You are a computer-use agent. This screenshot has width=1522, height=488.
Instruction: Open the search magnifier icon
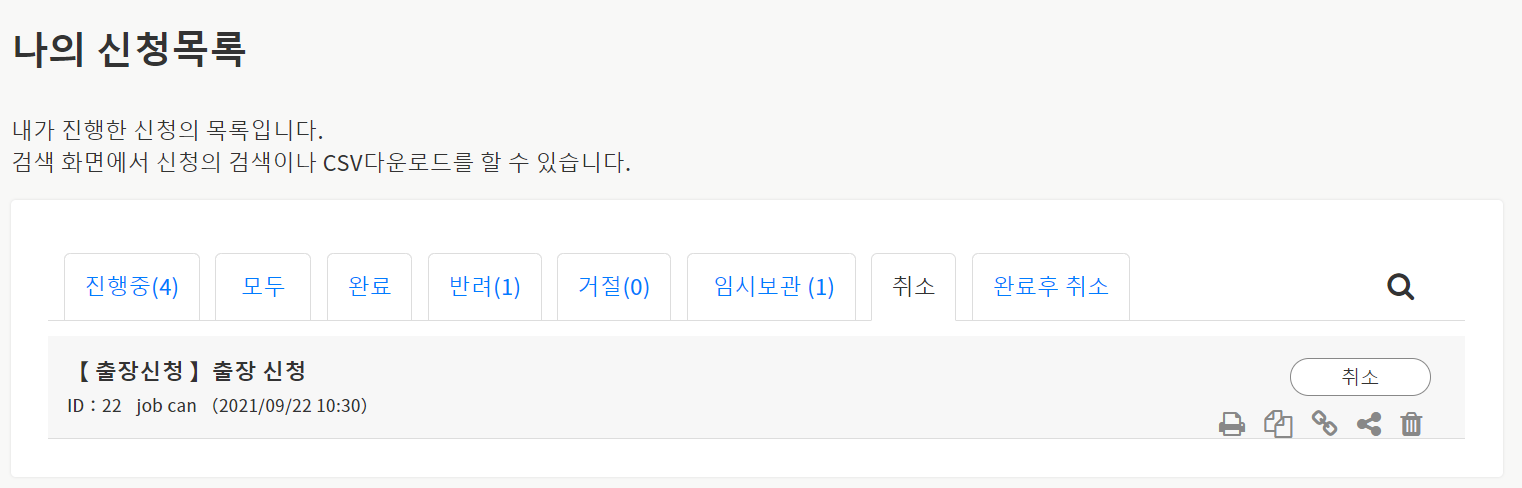click(x=1400, y=287)
